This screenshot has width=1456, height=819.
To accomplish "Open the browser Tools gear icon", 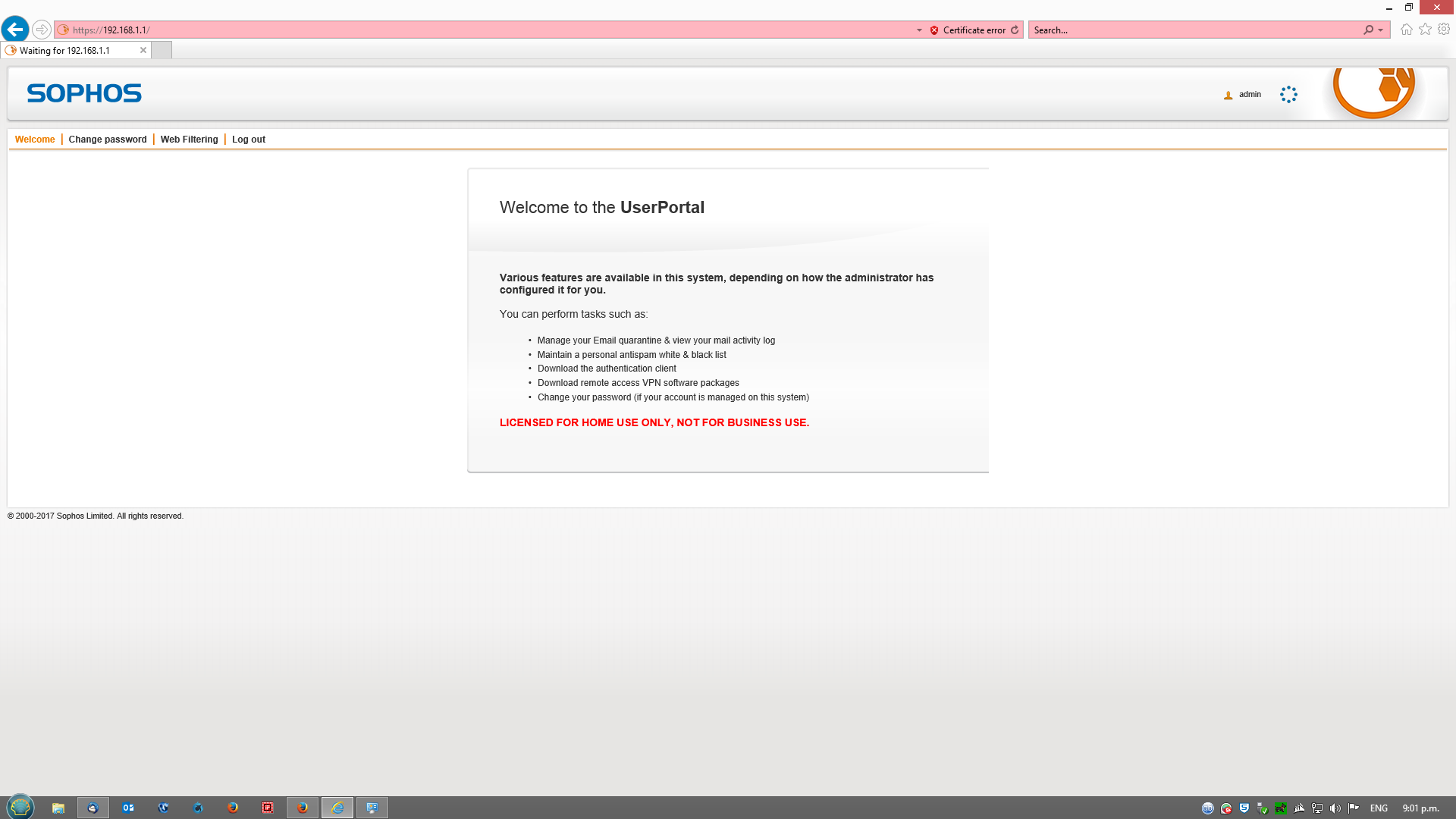I will pyautogui.click(x=1444, y=30).
